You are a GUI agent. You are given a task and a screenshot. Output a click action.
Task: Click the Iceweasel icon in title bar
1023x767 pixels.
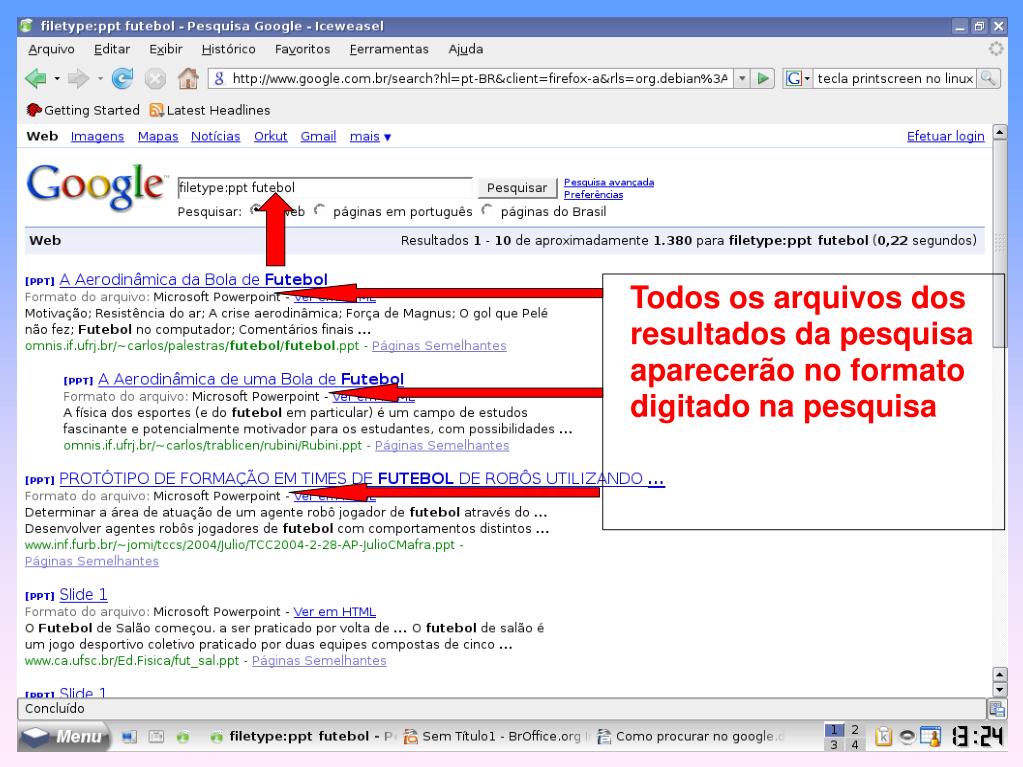click(26, 26)
